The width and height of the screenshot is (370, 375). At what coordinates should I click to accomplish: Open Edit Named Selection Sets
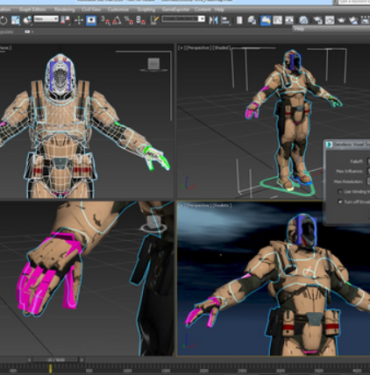pyautogui.click(x=154, y=20)
